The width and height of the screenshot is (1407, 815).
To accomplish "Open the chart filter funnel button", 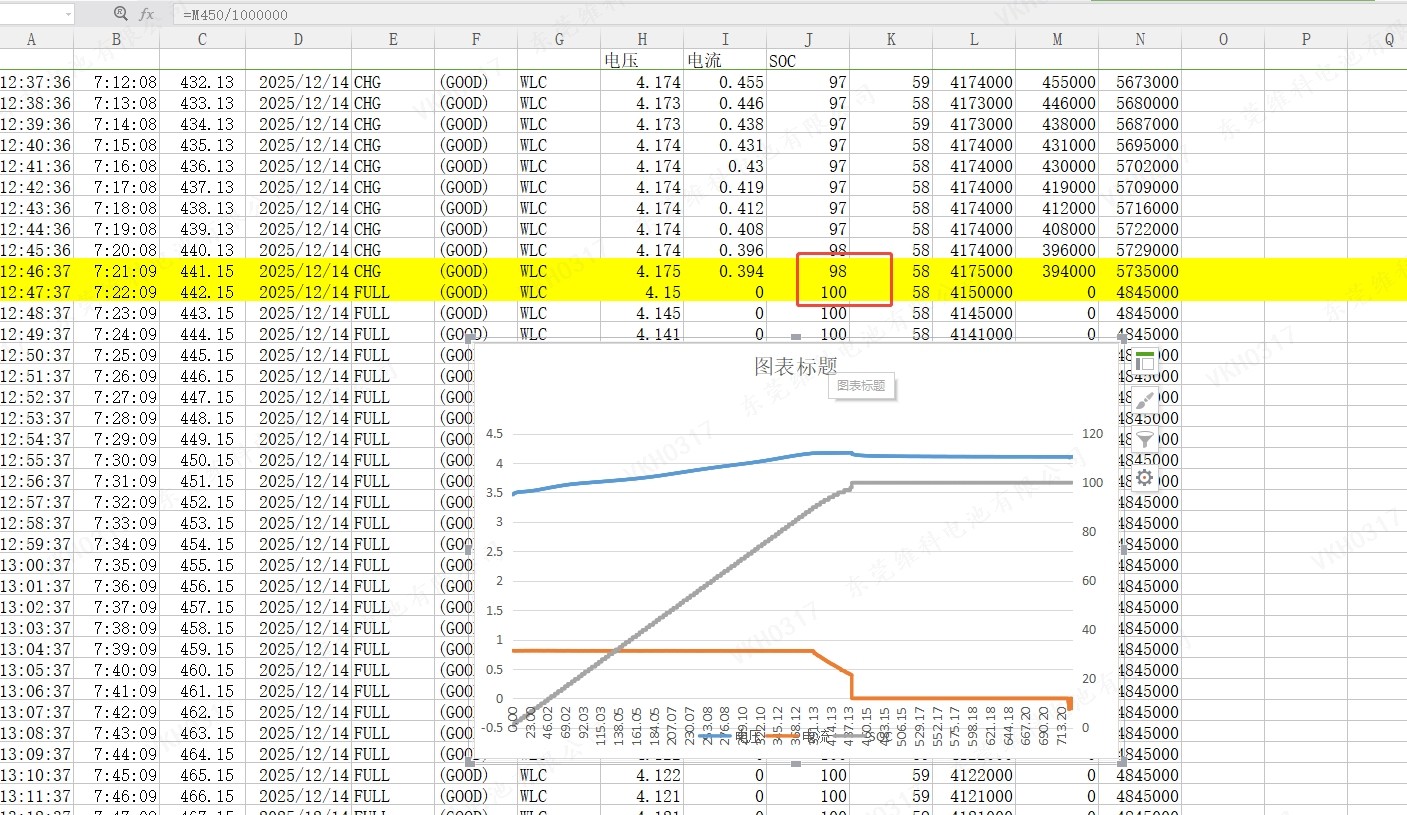I will [x=1145, y=439].
